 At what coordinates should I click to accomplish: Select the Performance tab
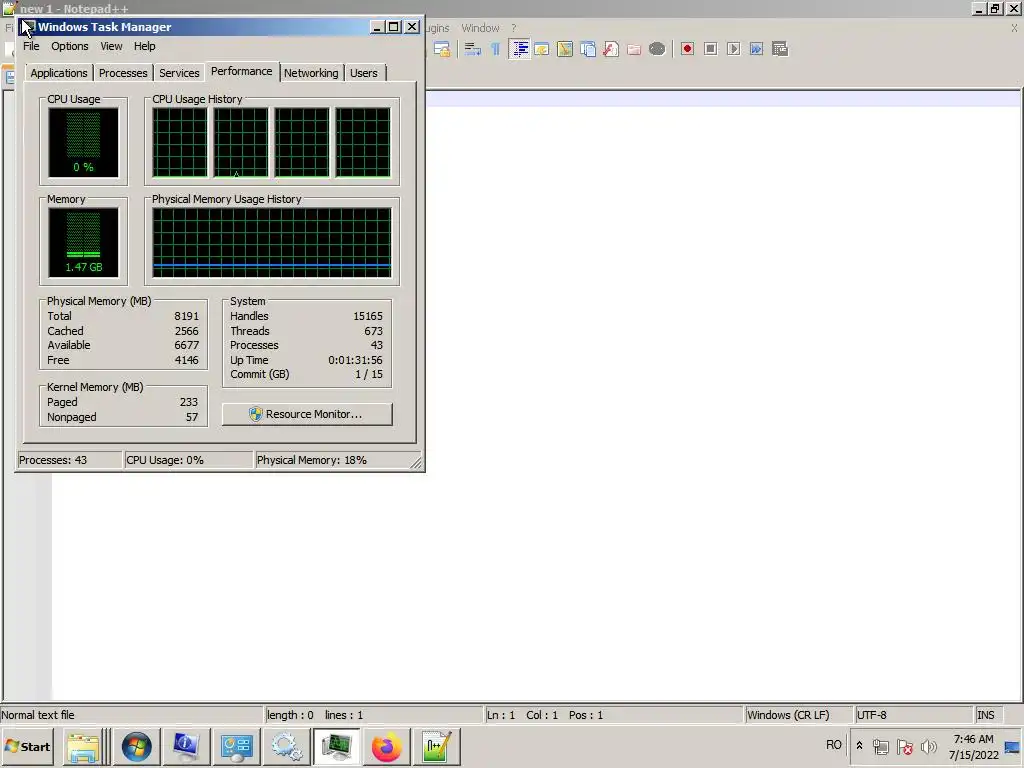coord(242,71)
